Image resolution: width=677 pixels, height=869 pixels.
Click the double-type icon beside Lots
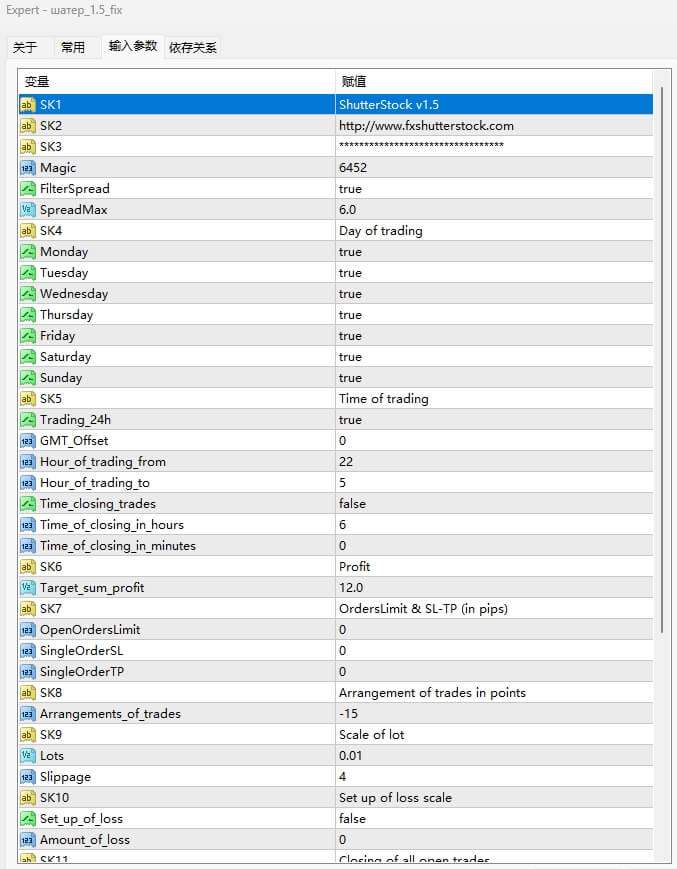click(x=28, y=756)
